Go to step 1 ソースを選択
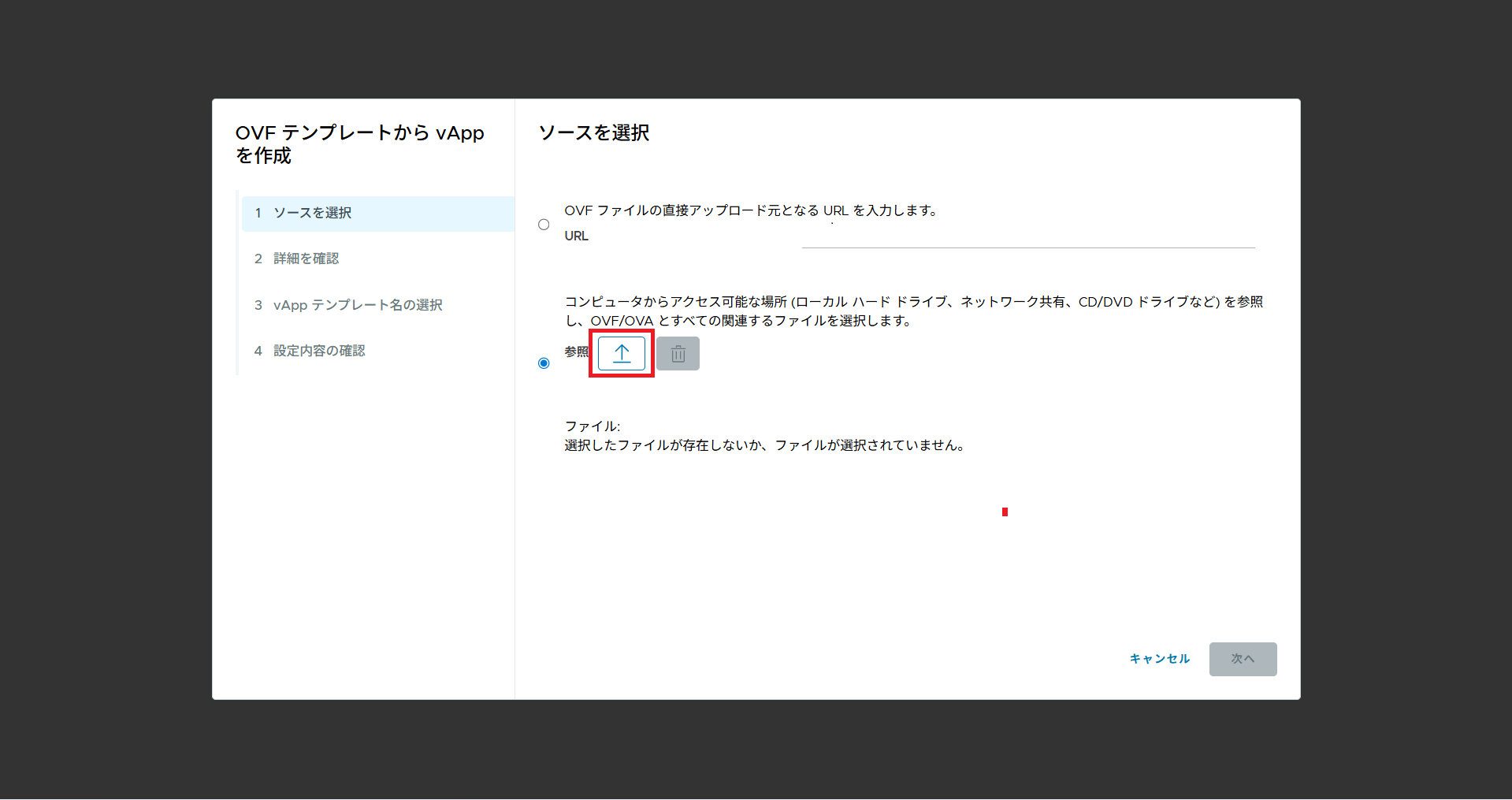The height and width of the screenshot is (800, 1512). point(312,214)
